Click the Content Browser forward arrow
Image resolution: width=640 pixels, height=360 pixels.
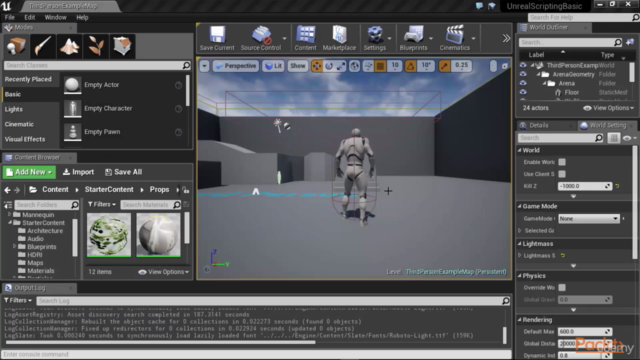pos(17,190)
